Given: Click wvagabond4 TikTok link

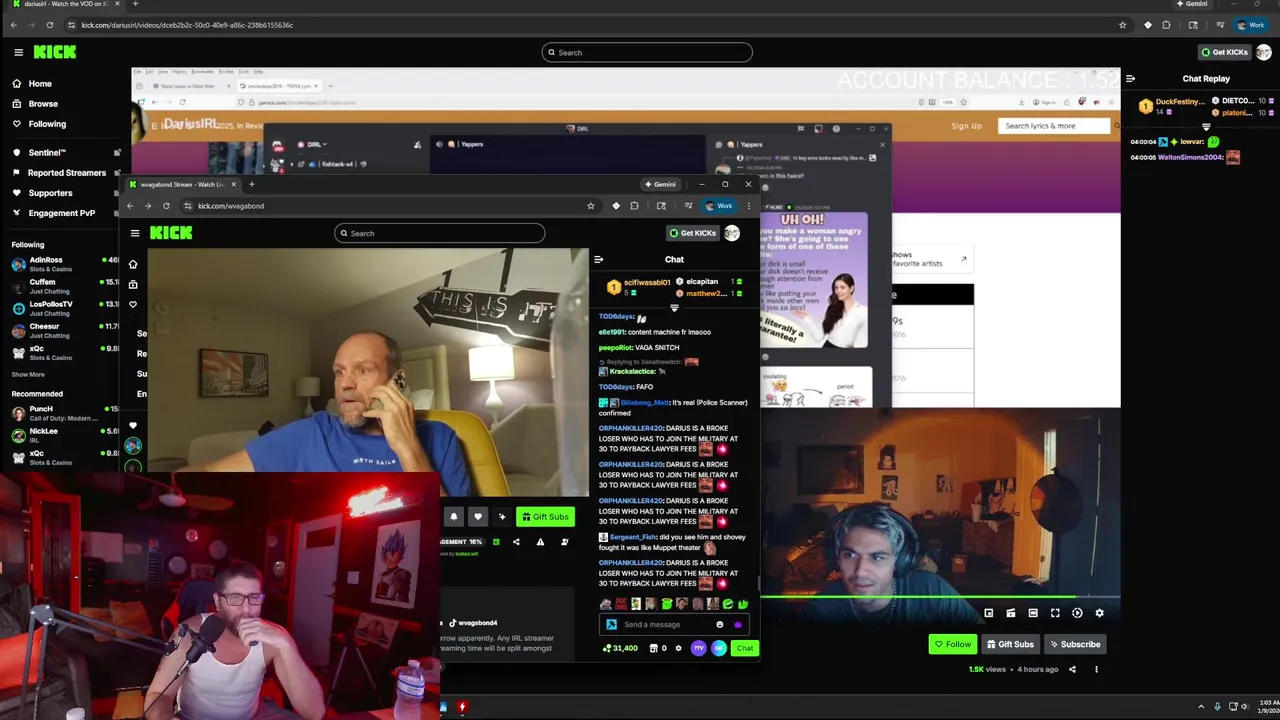Looking at the screenshot, I should pyautogui.click(x=474, y=623).
